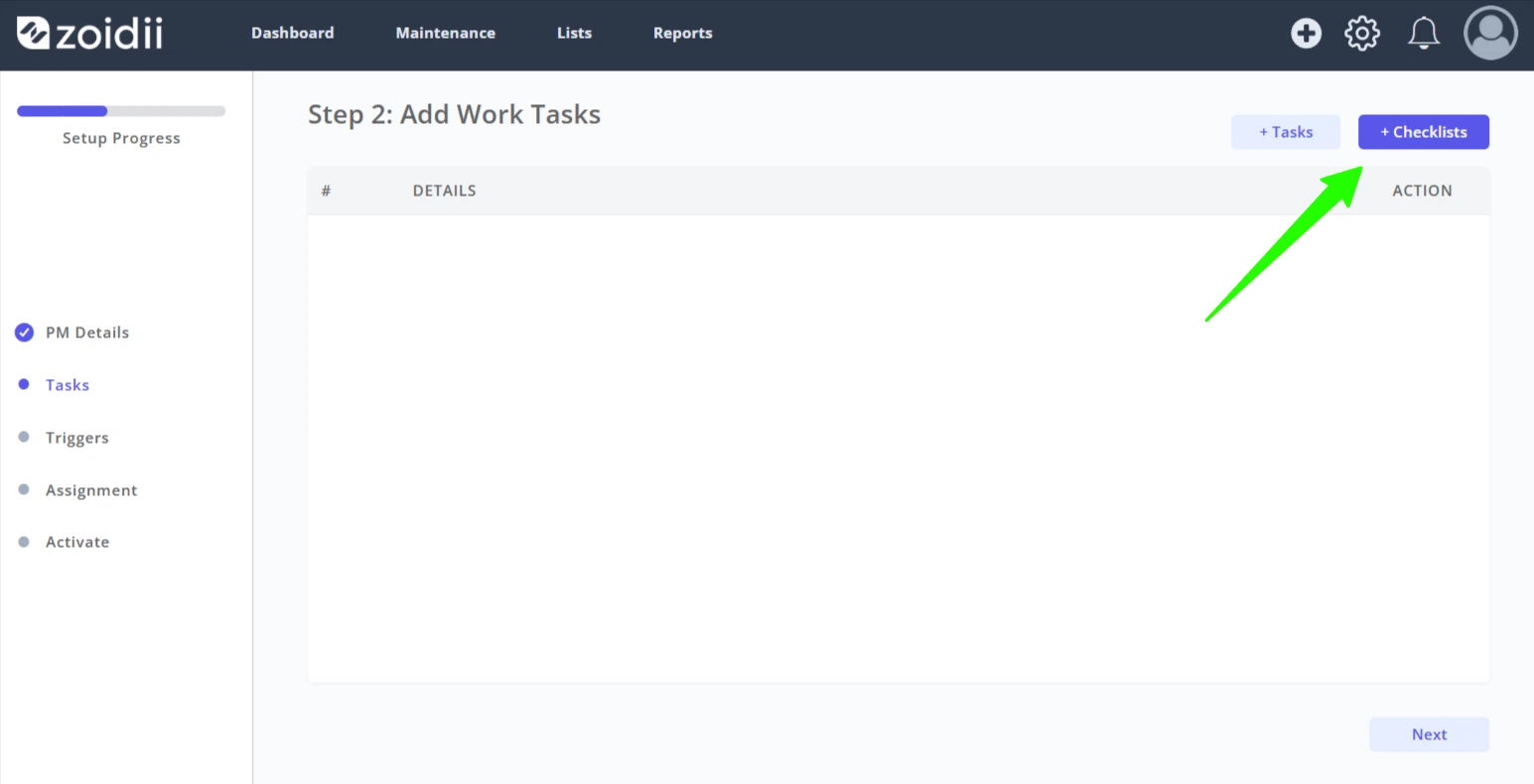Screen dimensions: 1534x784
Task: Go to the Activate step
Action: click(77, 542)
